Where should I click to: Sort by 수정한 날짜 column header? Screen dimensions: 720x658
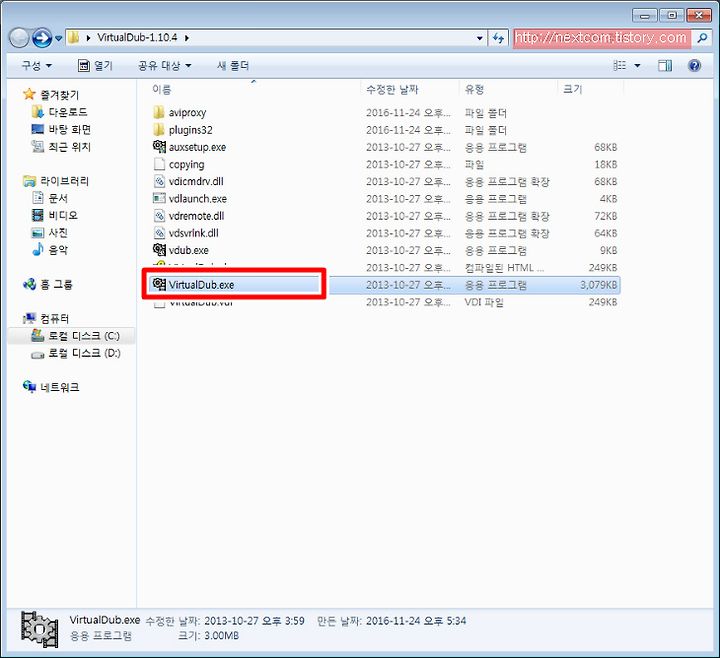click(392, 90)
